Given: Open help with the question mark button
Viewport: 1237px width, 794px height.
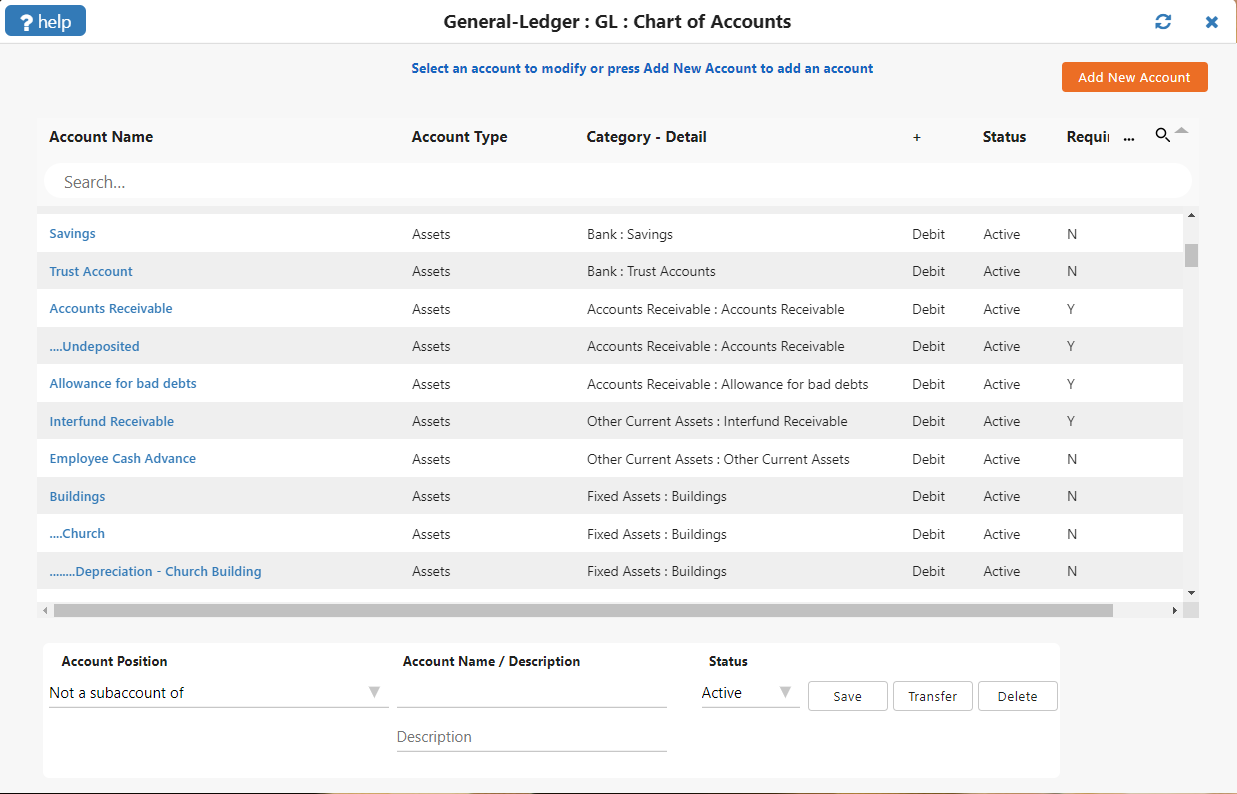Looking at the screenshot, I should click(46, 21).
